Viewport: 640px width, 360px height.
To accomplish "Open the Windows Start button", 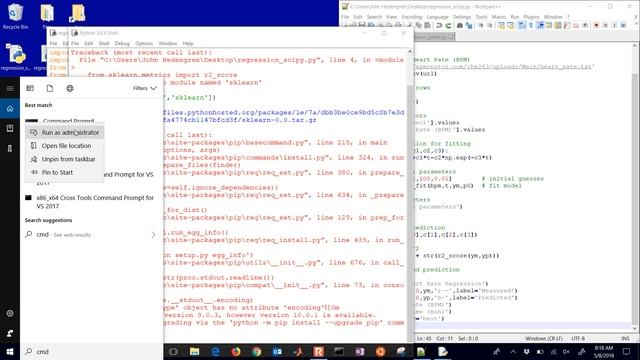I will (x=10, y=351).
